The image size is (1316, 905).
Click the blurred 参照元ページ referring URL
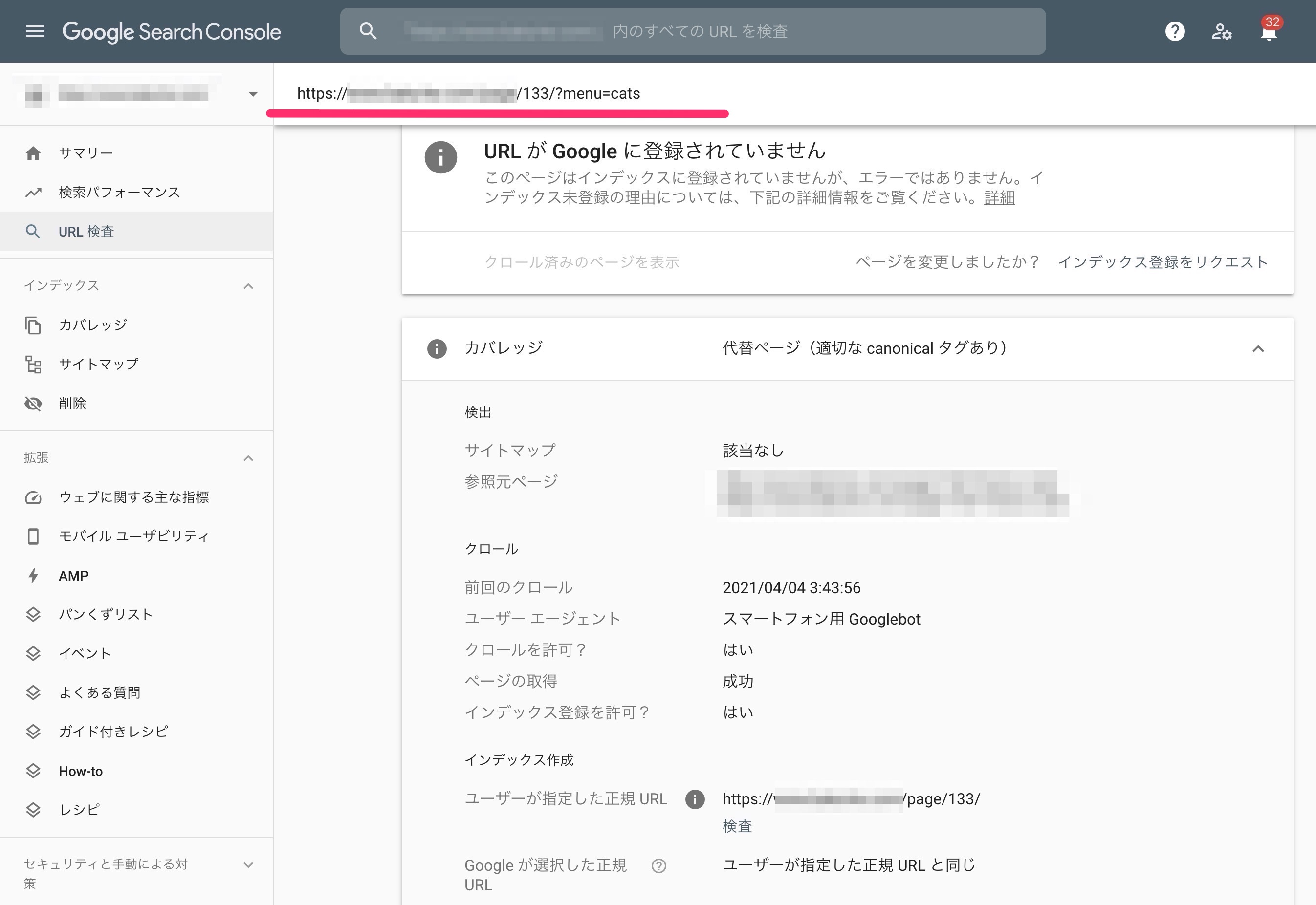pos(893,494)
